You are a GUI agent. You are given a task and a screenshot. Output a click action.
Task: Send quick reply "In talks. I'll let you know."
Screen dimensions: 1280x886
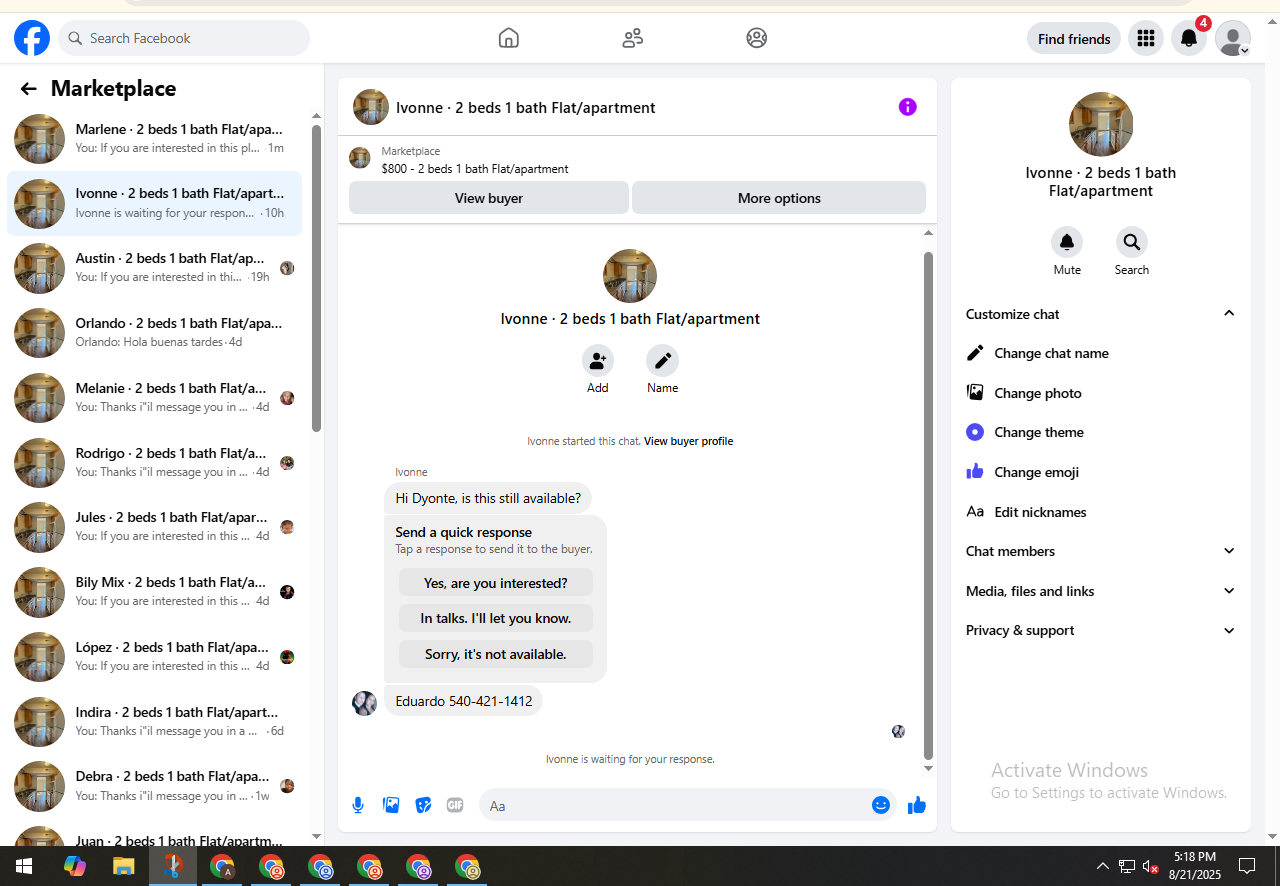coord(496,618)
